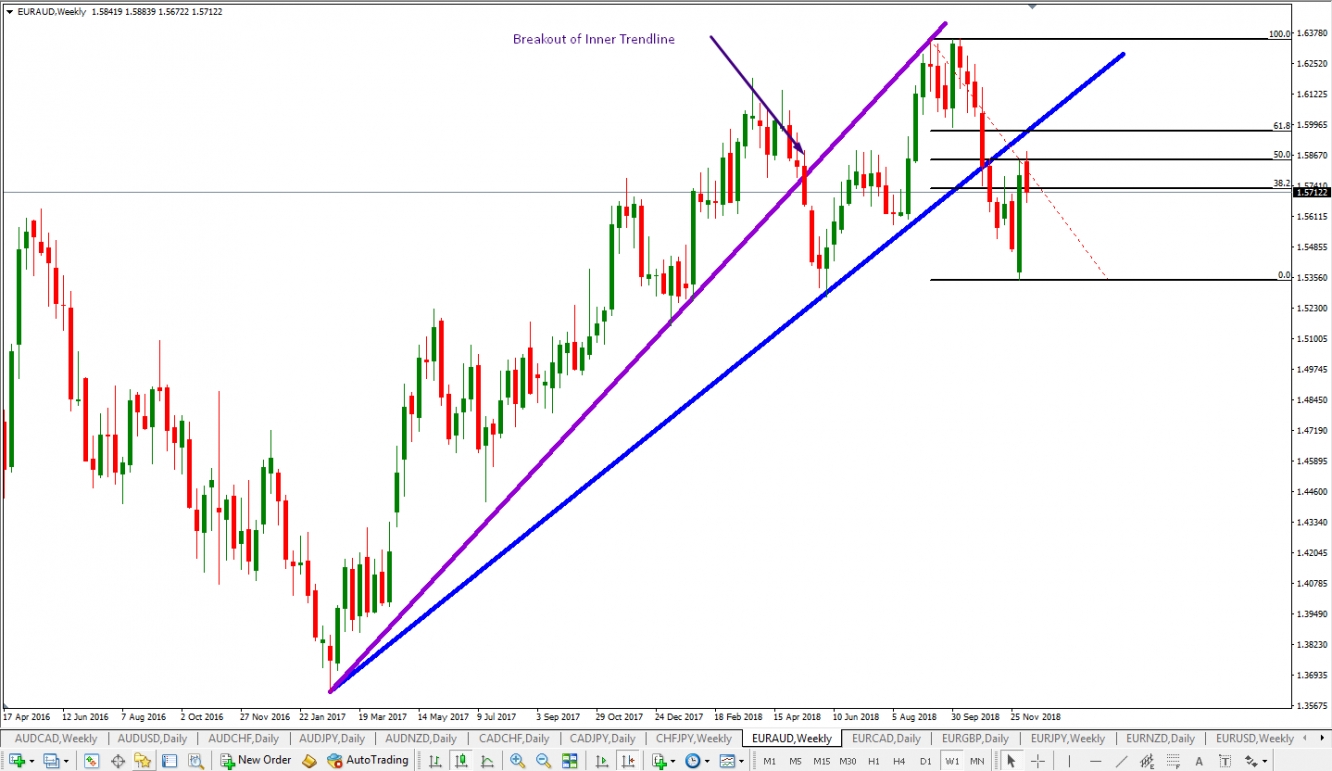Expand the New Chart dropdown arrow
Screen dimensions: 1332x771
32,761
